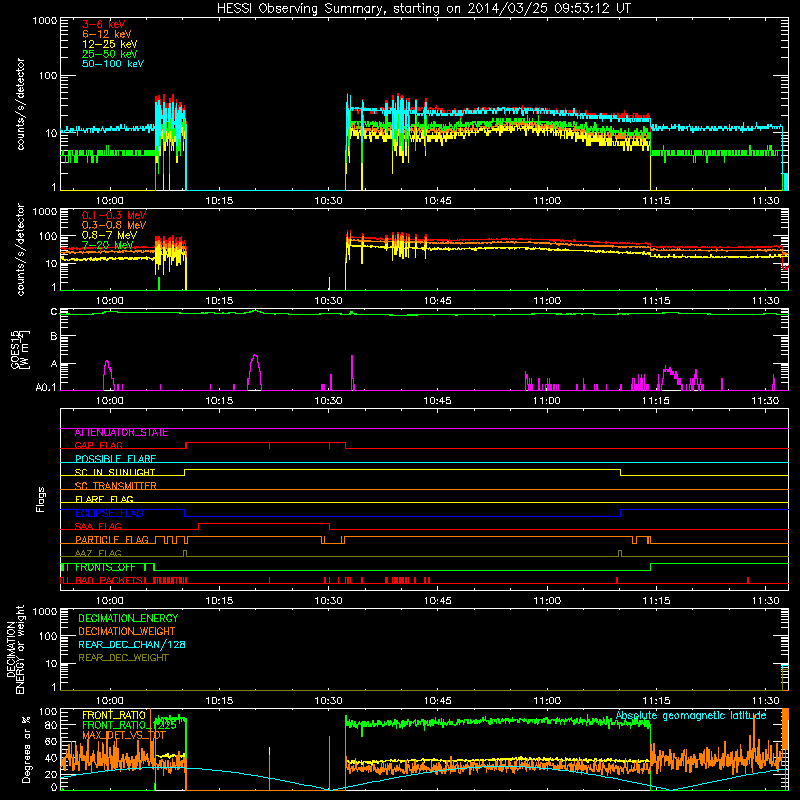Click the SC_IN_SUNLIGHT step-down near 11:10
This screenshot has width=800, height=800.
point(620,472)
